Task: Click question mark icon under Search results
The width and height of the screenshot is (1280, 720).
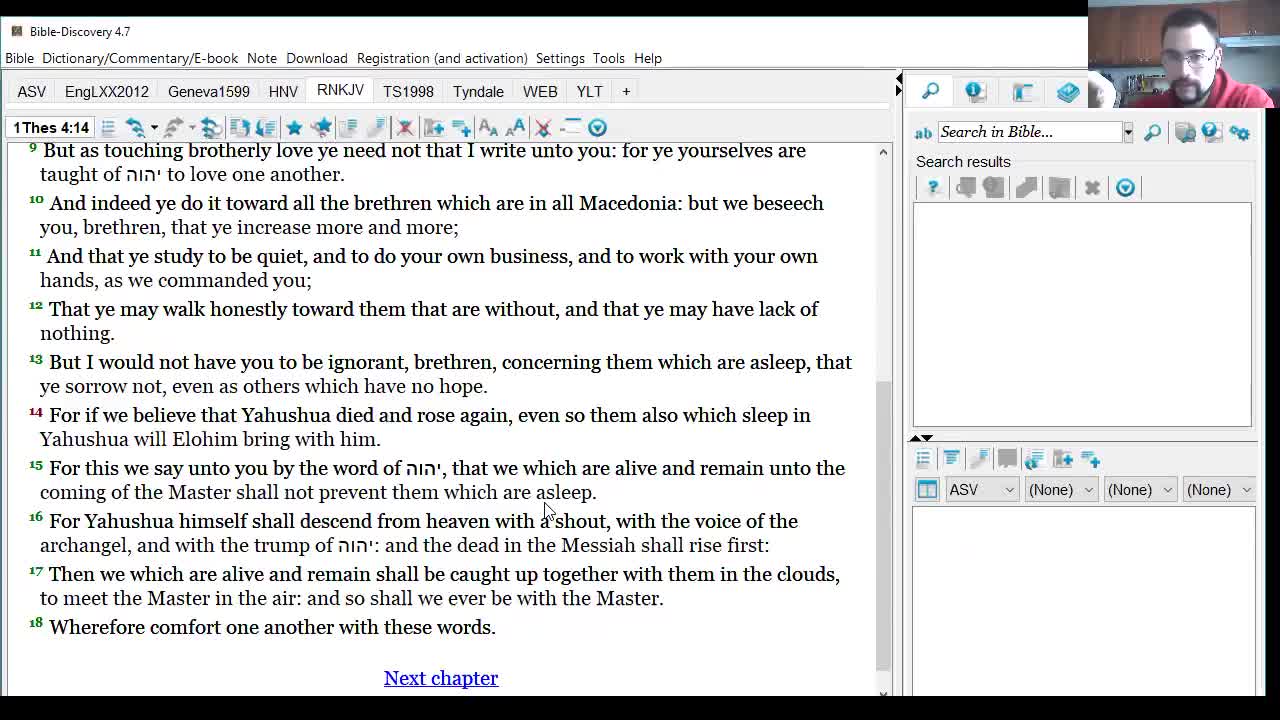Action: pos(933,188)
